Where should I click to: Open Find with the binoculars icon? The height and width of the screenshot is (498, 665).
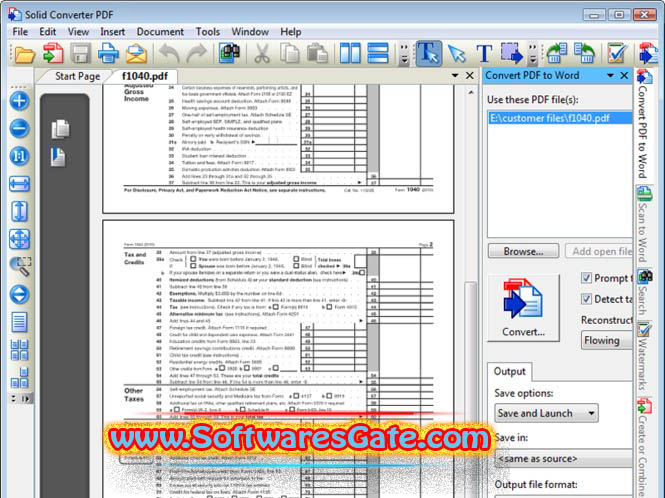click(229, 53)
